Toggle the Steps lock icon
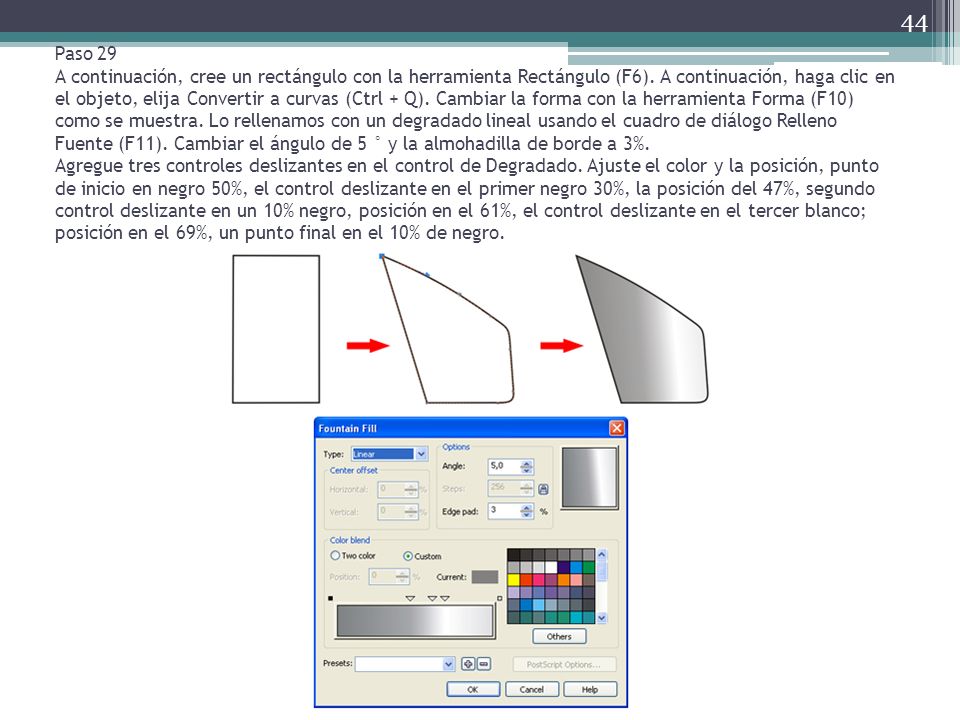Image resolution: width=960 pixels, height=720 pixels. 543,489
